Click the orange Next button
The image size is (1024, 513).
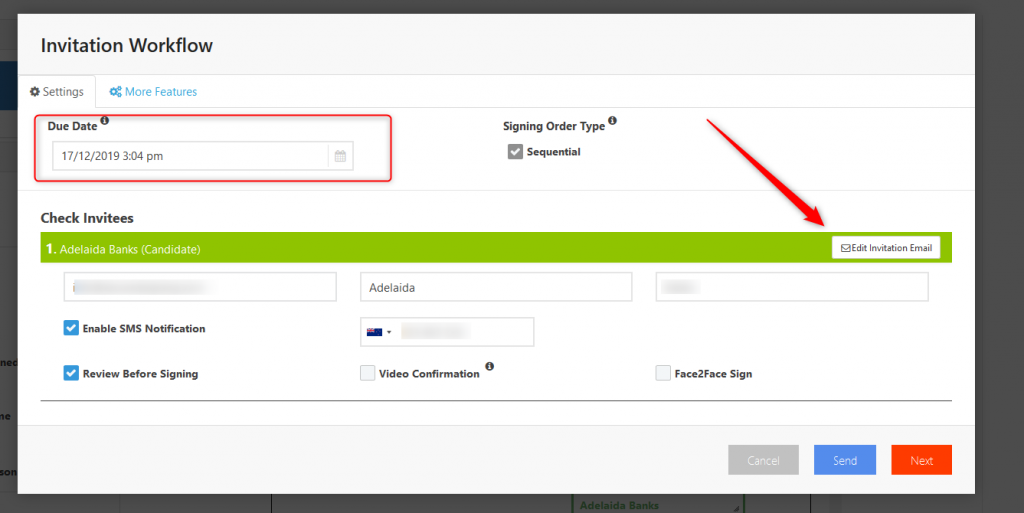coord(921,460)
